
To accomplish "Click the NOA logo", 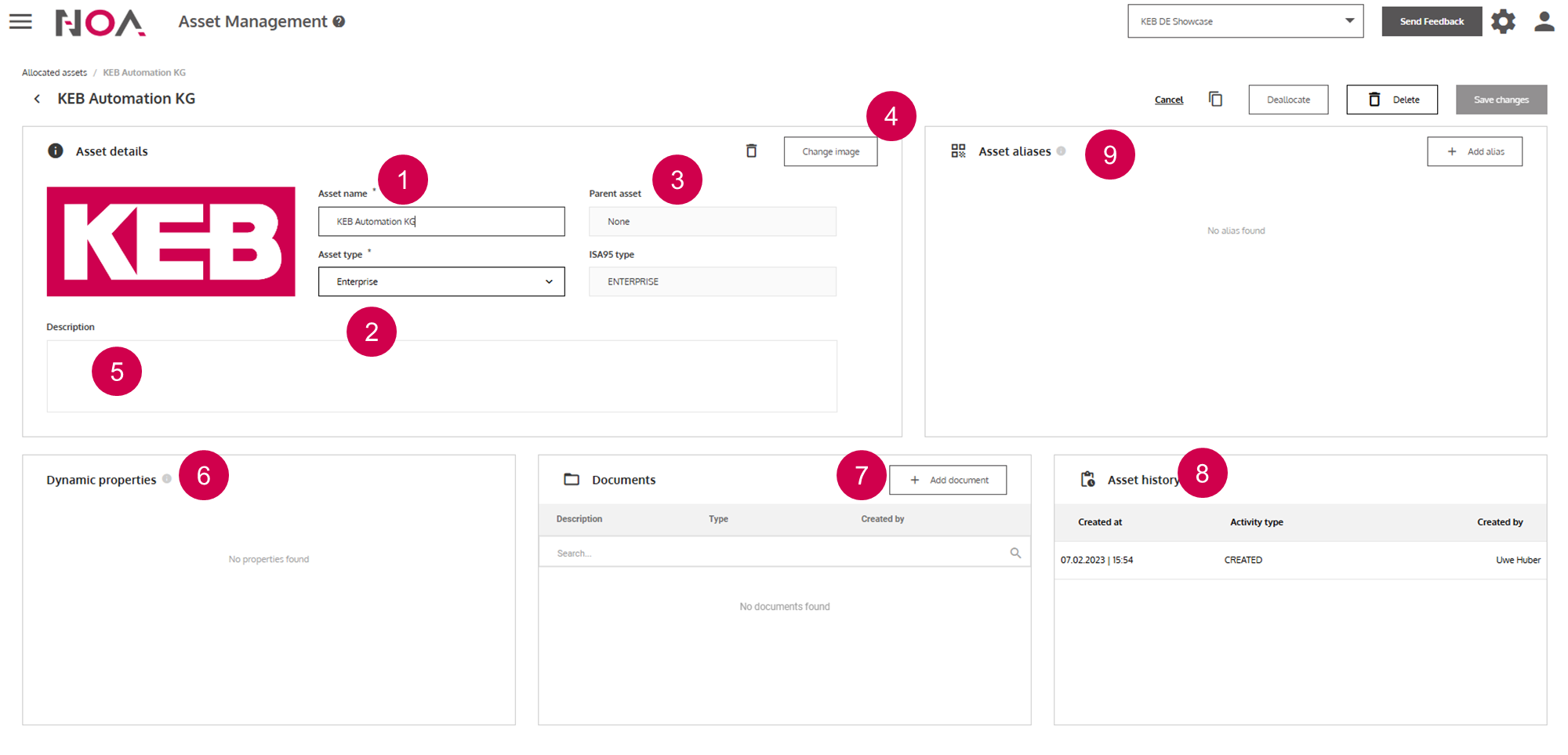I will [x=100, y=22].
